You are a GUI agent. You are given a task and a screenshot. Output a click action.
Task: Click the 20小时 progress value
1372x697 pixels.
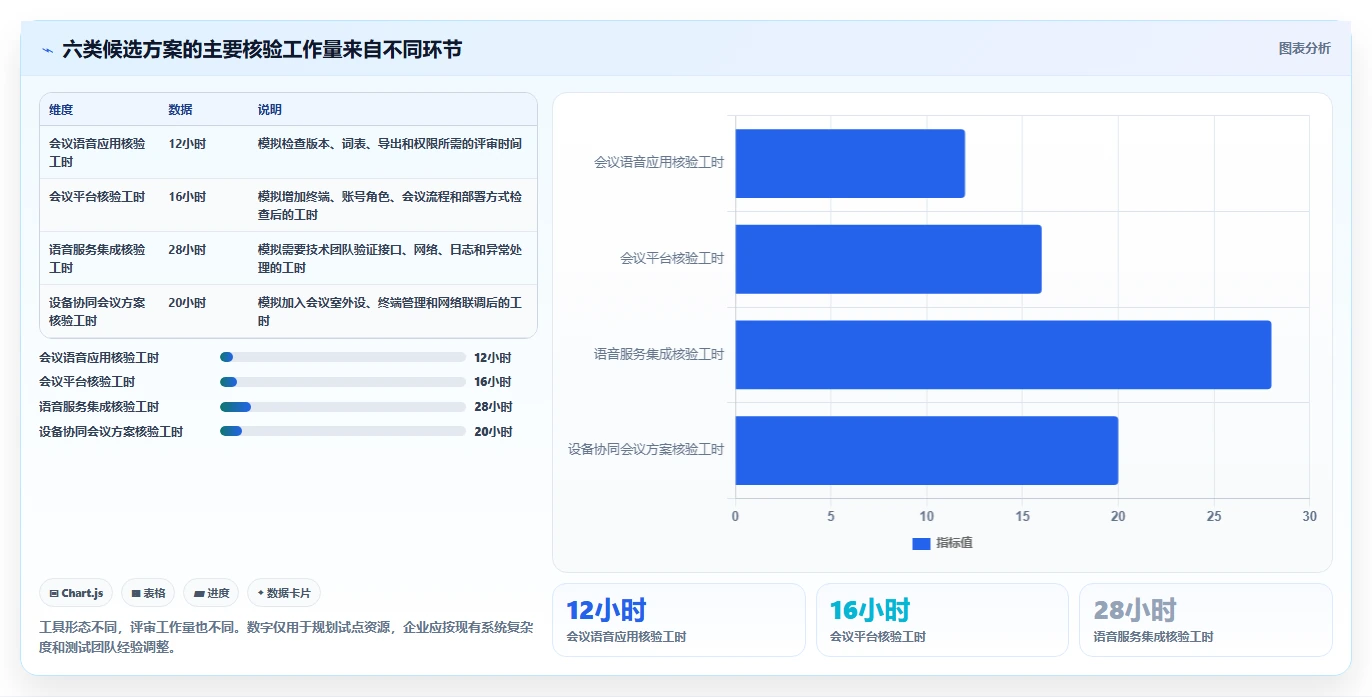pos(493,432)
